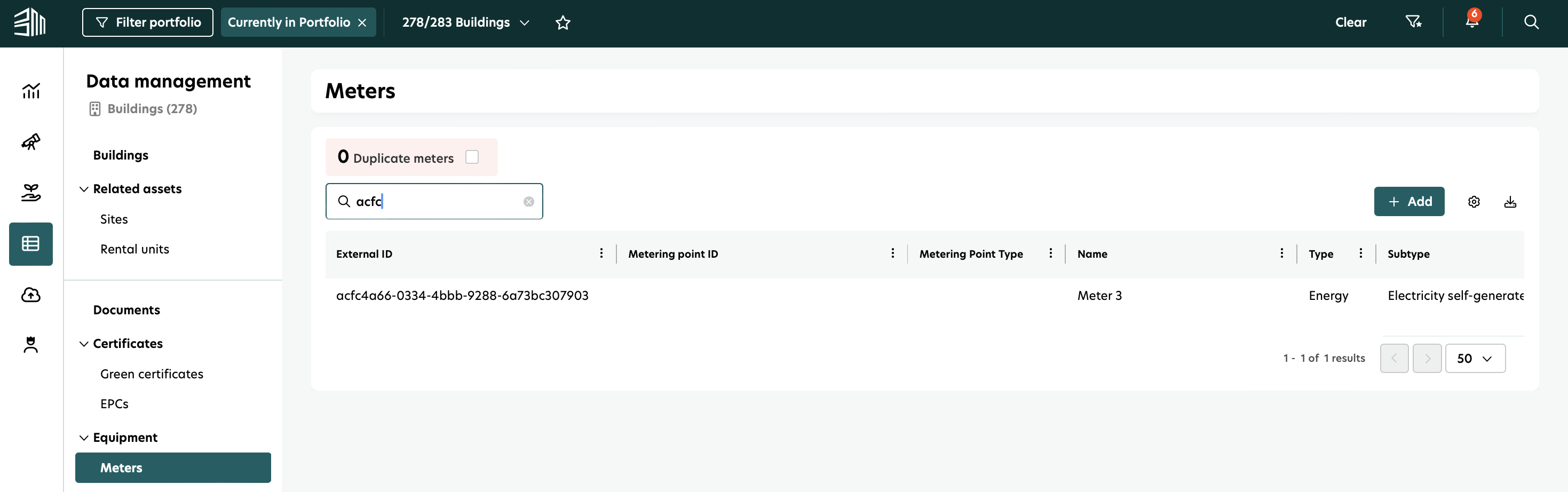
Task: Open the page size 50 dropdown
Action: [x=1475, y=358]
